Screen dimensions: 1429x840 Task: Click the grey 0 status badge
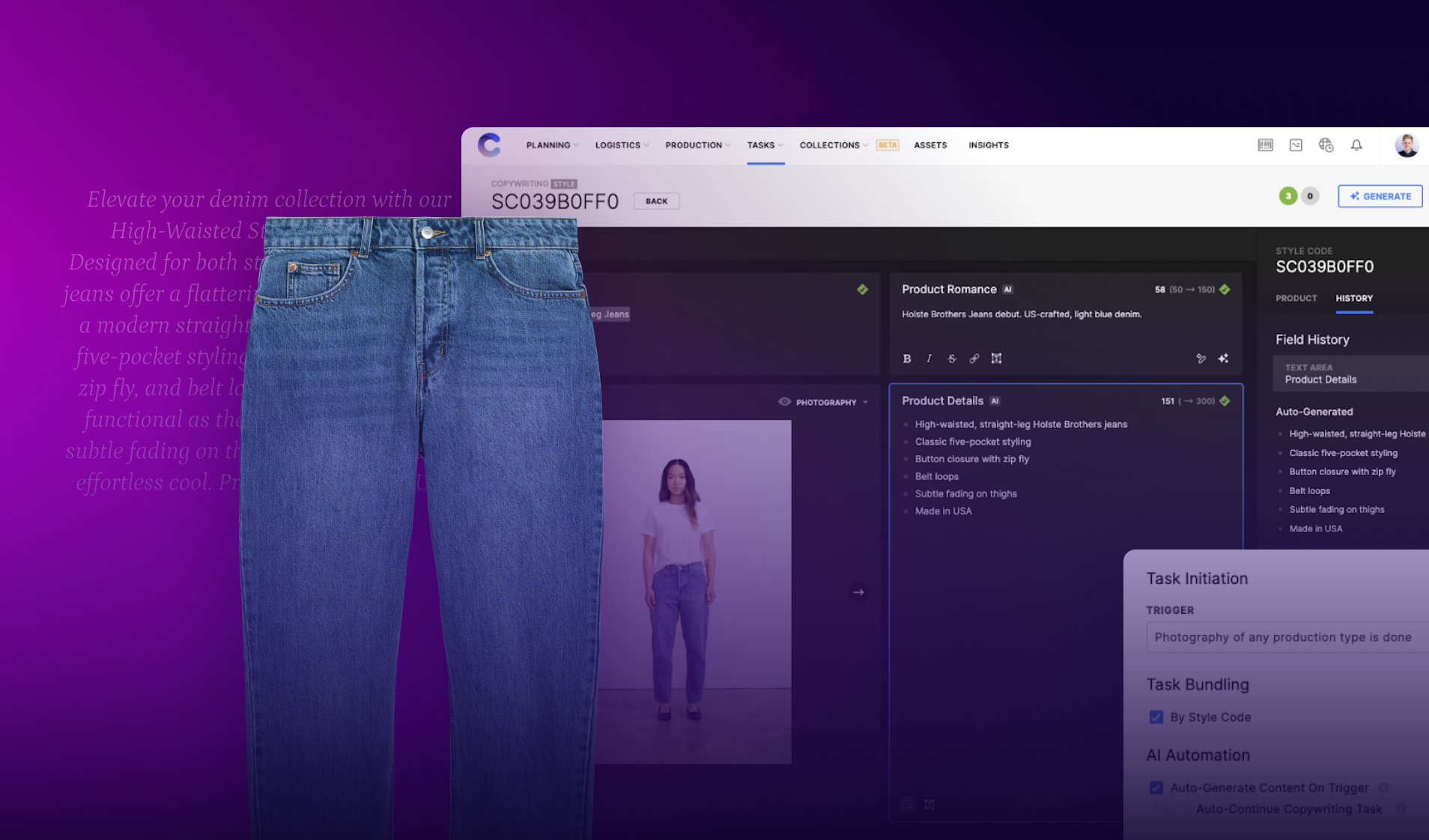point(1310,196)
